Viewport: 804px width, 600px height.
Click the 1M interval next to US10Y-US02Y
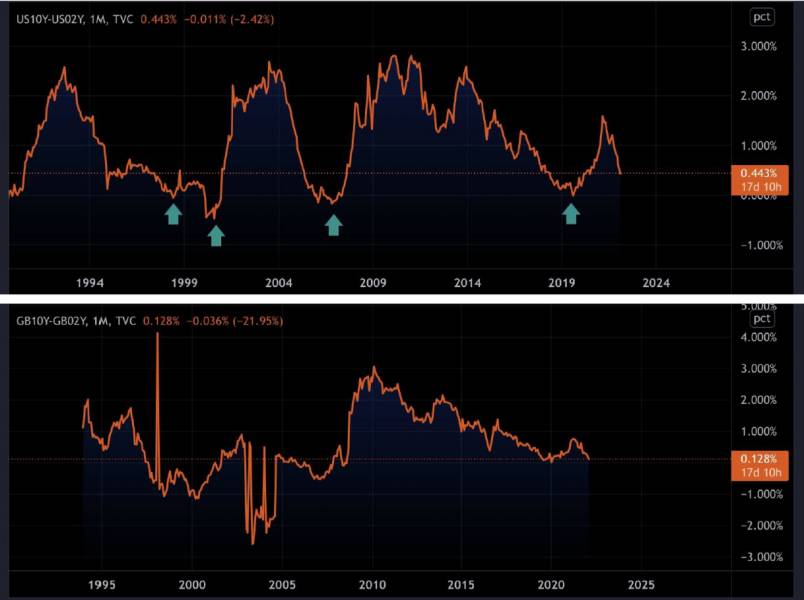point(97,19)
